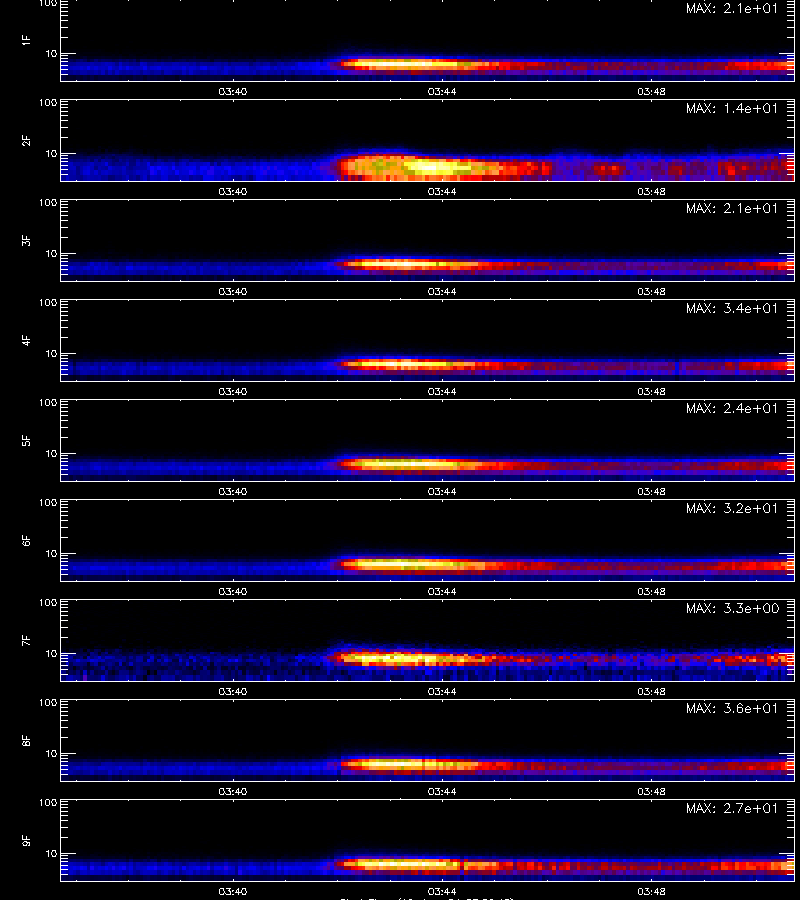
Task: Select 'MAX: 3.3e+00' text in panel 7F
Action: (732, 608)
